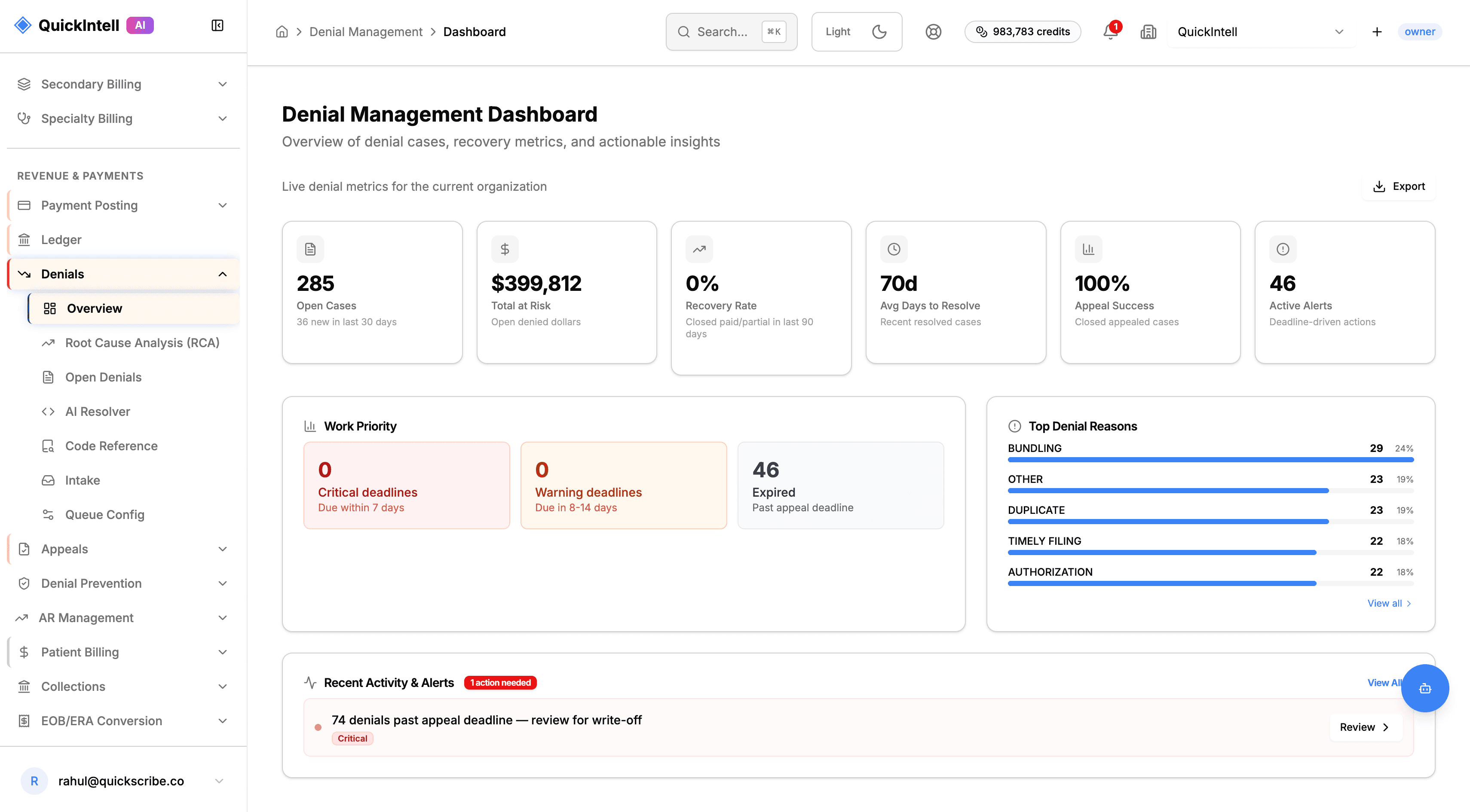Toggle Light/dark theme switch
Image resolution: width=1470 pixels, height=812 pixels.
tap(857, 32)
